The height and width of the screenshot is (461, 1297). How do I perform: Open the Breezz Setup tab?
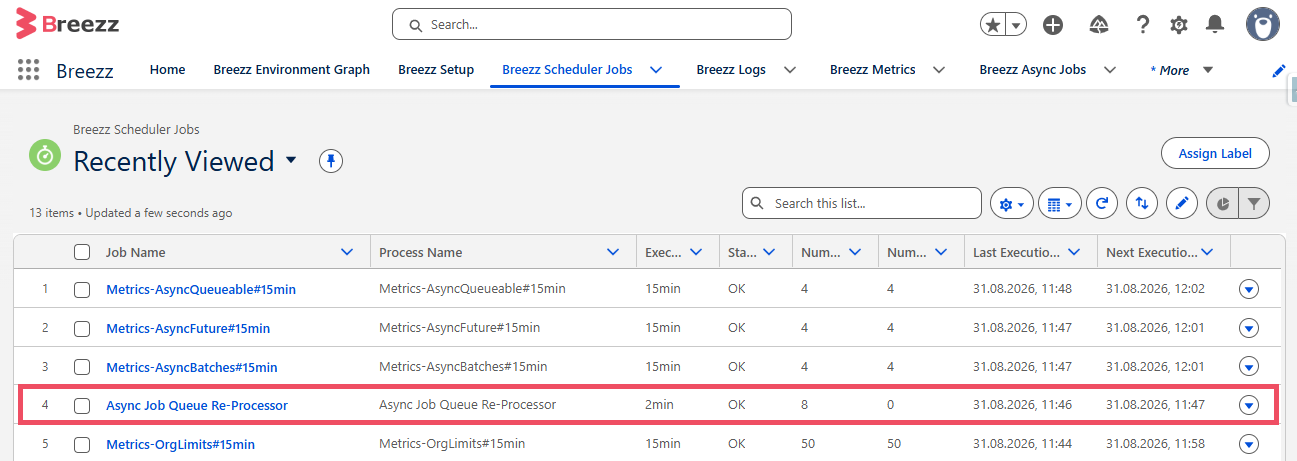[x=436, y=70]
